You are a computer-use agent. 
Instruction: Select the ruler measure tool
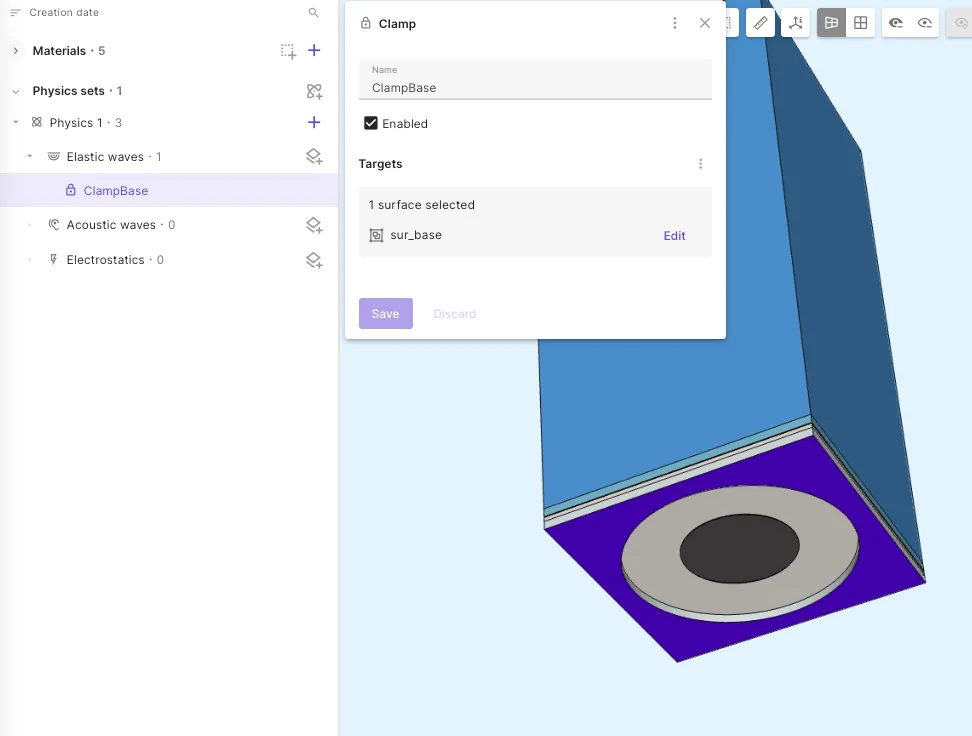coord(761,23)
